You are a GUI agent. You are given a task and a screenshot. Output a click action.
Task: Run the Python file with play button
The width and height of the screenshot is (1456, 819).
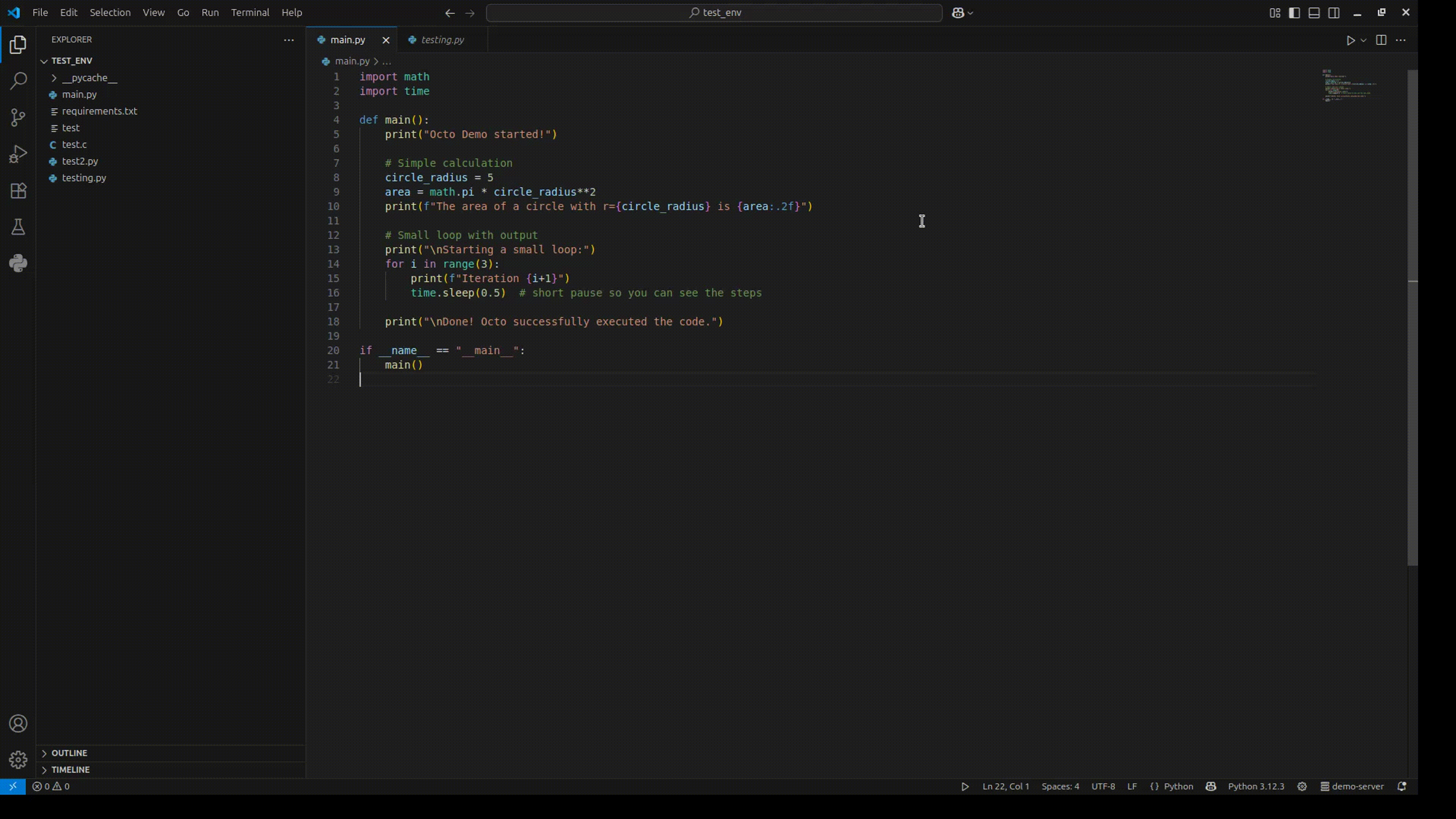pyautogui.click(x=1350, y=40)
